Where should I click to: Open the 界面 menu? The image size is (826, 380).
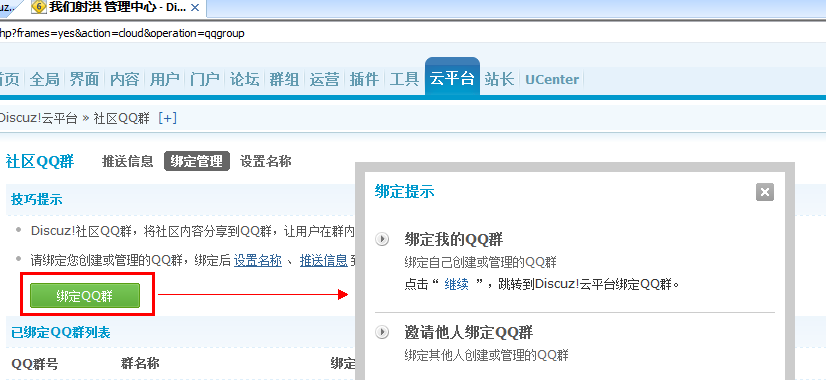pos(84,80)
